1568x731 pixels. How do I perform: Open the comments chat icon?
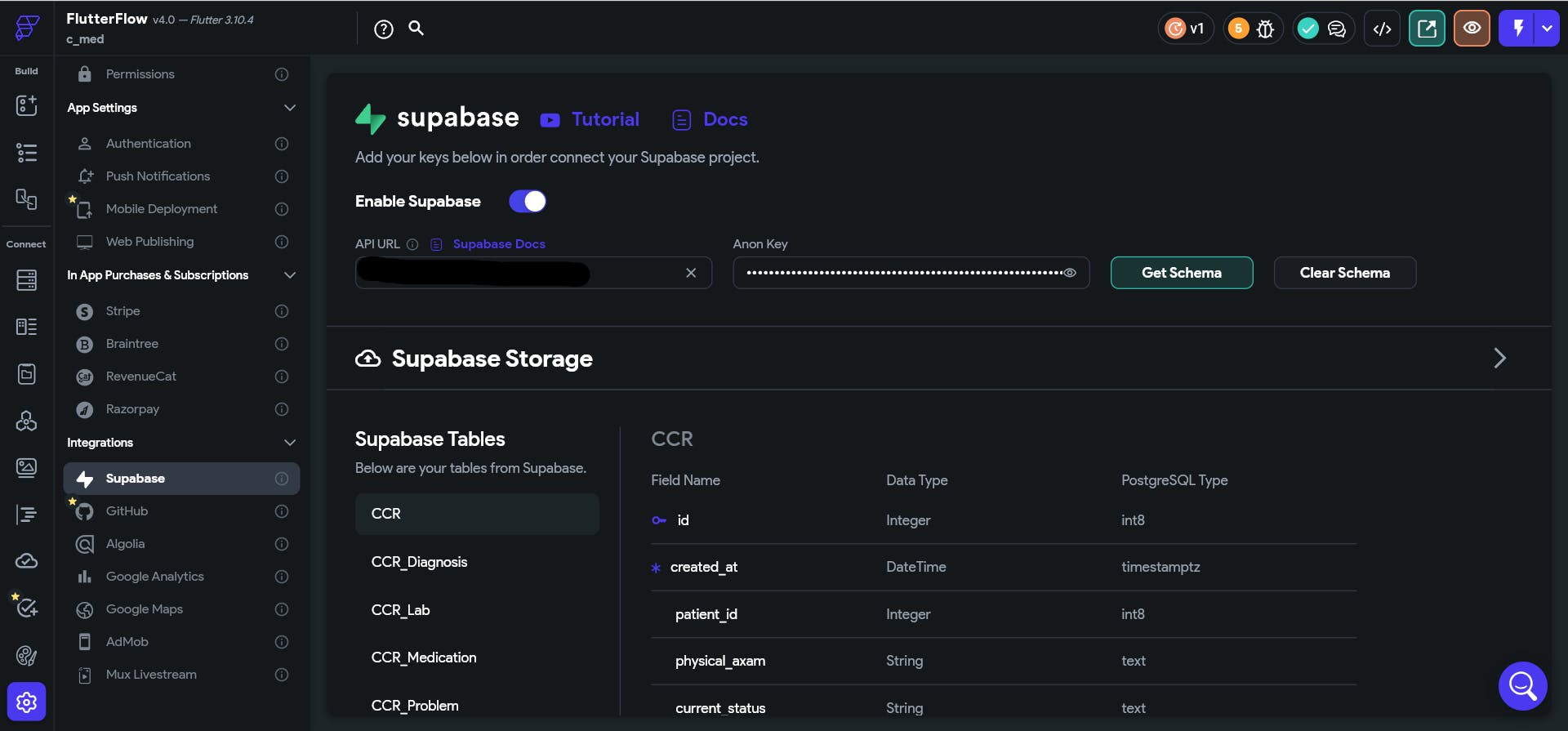(x=1337, y=29)
